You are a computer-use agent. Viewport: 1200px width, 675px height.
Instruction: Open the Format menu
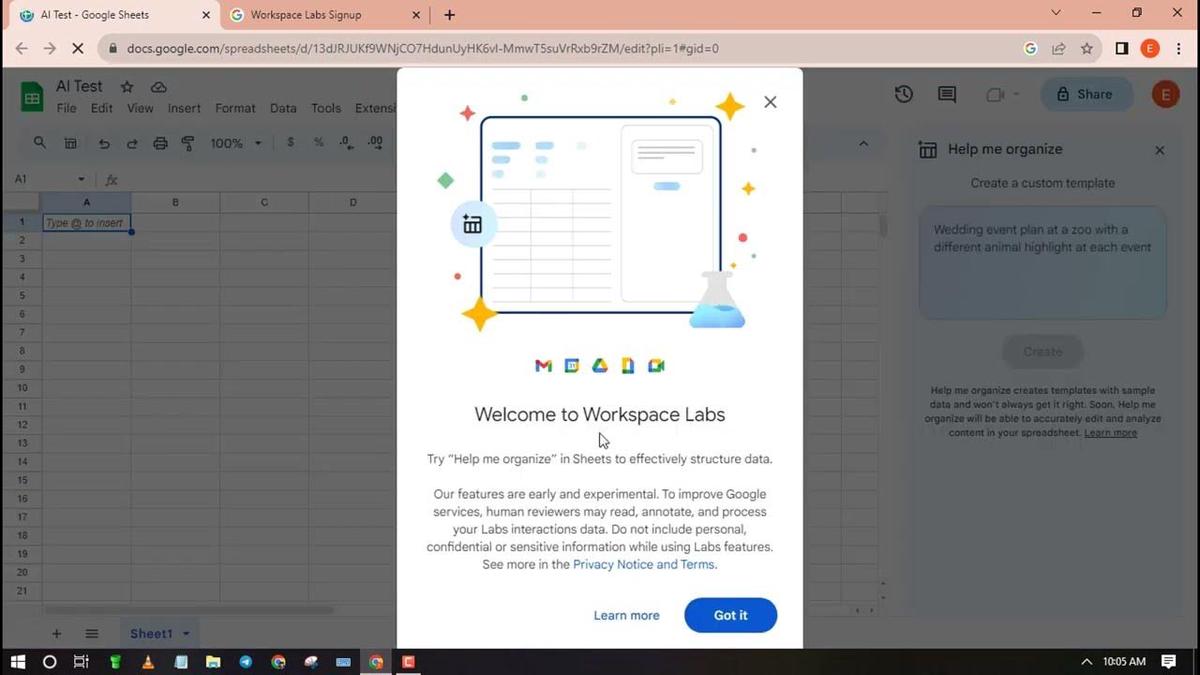point(235,108)
